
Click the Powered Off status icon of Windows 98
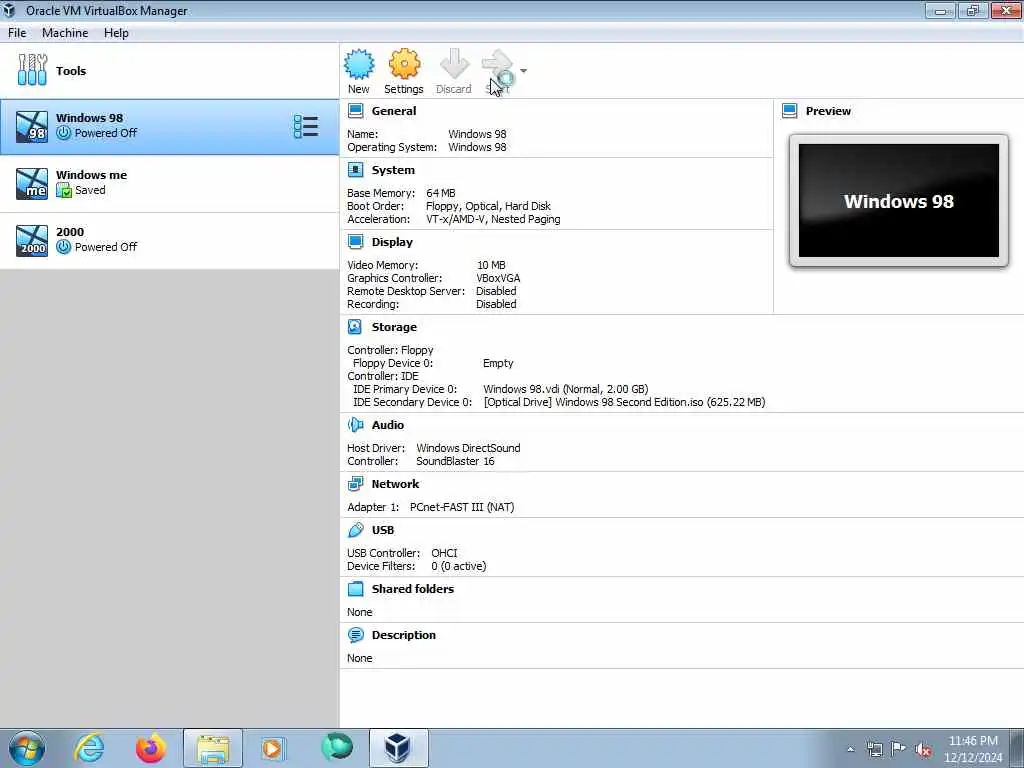[63, 133]
